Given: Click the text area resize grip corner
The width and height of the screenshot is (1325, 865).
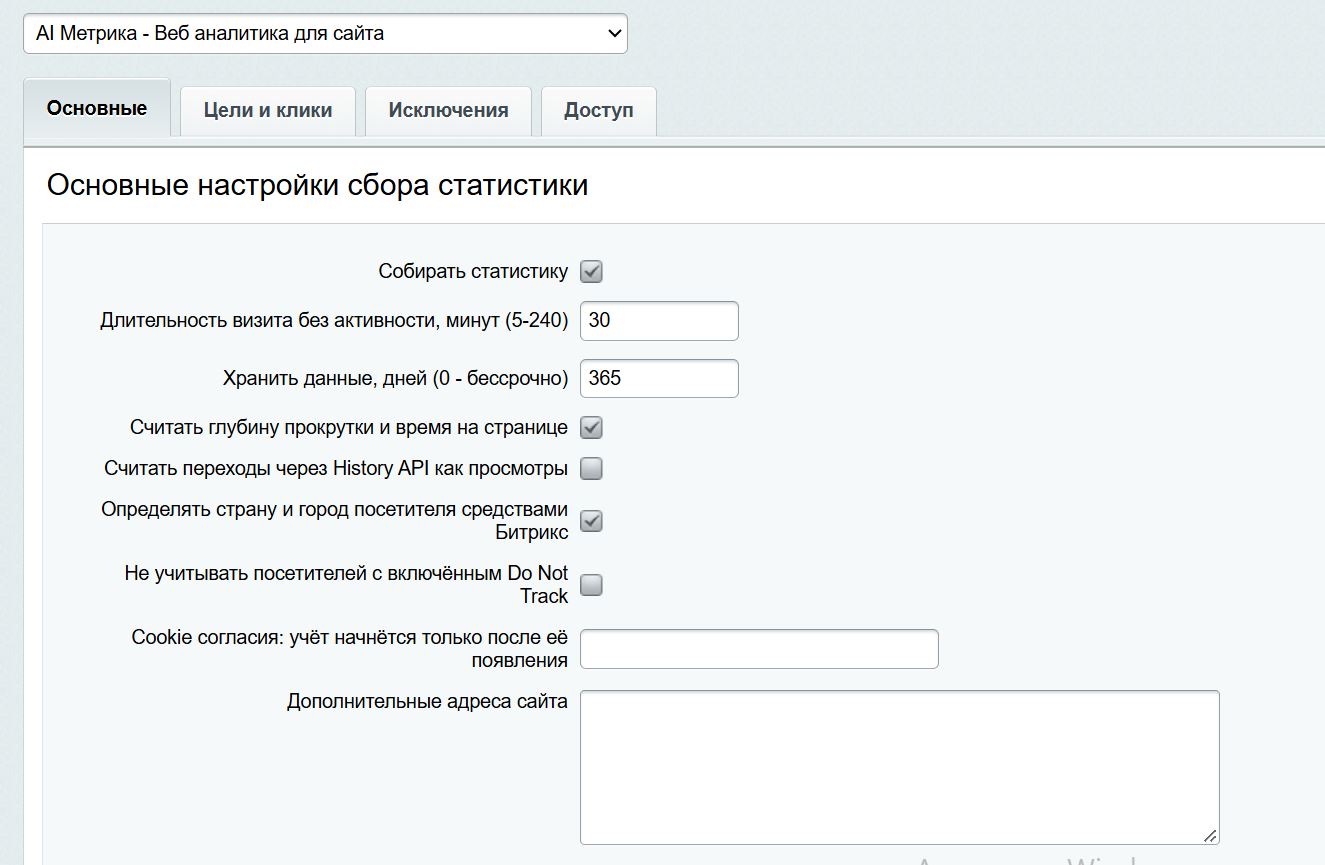Looking at the screenshot, I should [x=1210, y=835].
